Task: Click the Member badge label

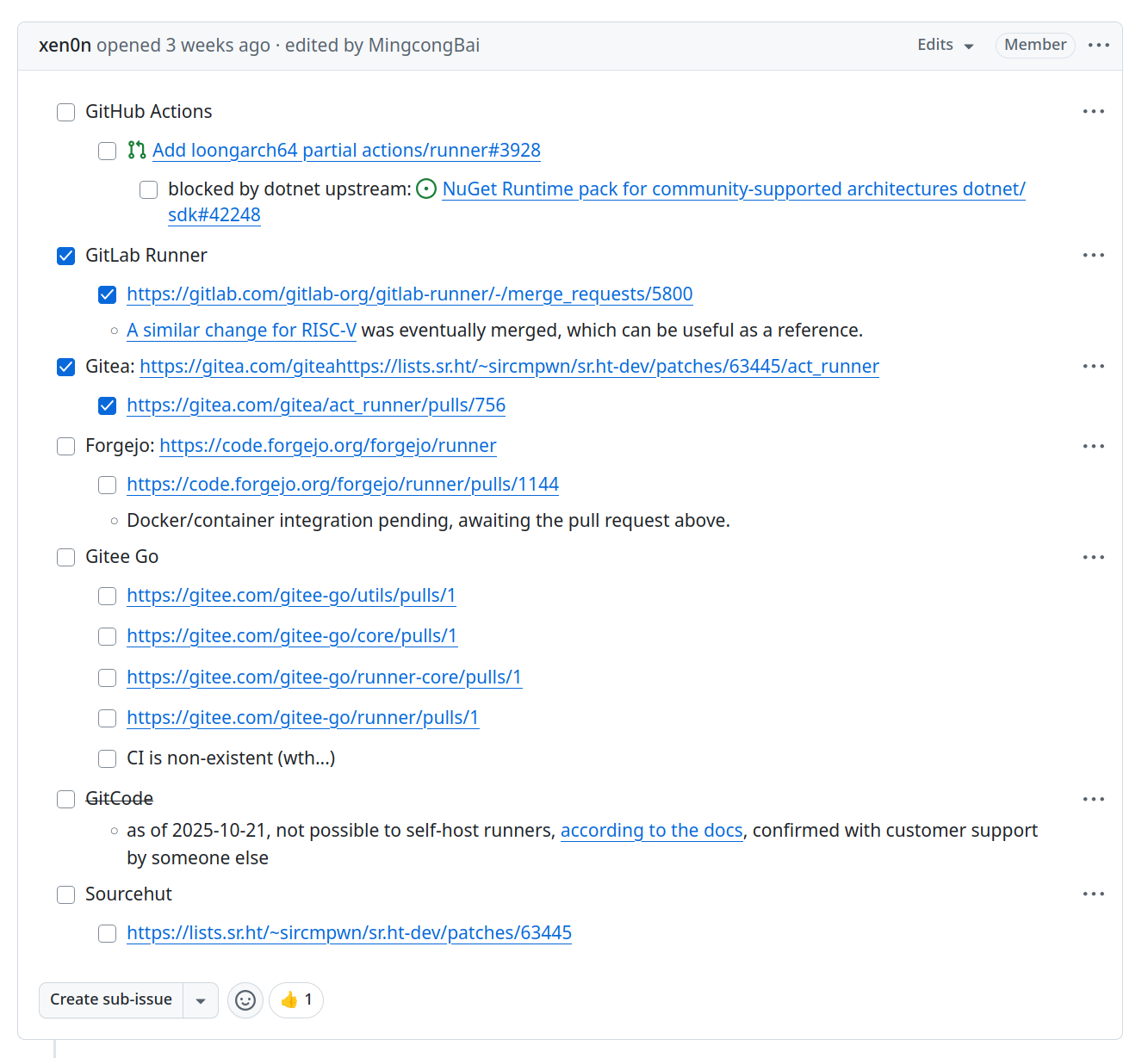Action: [x=1034, y=45]
